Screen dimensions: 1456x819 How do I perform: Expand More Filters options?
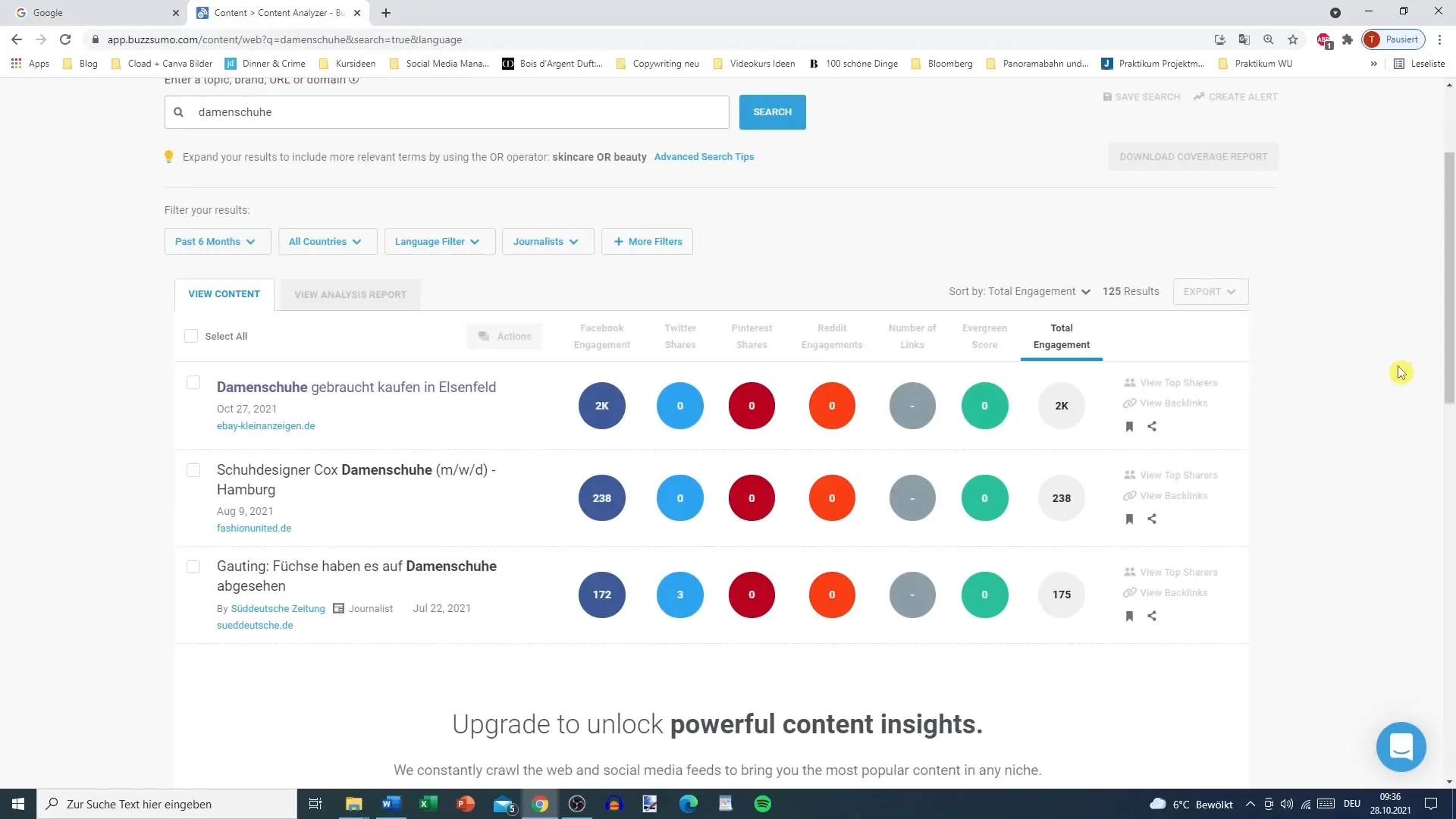[647, 242]
